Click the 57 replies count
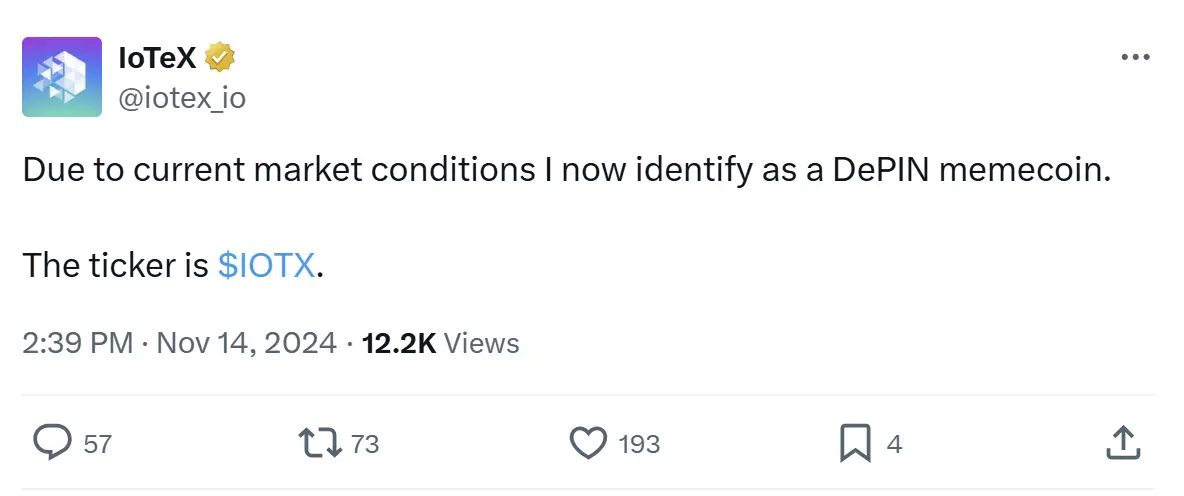 click(x=97, y=444)
